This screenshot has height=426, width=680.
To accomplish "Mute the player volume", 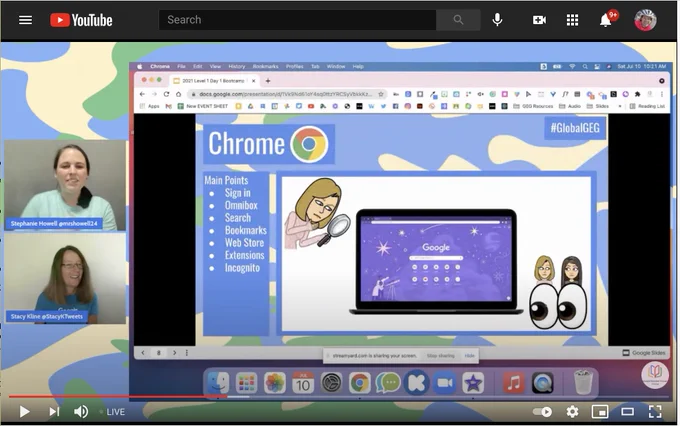I will 81,411.
